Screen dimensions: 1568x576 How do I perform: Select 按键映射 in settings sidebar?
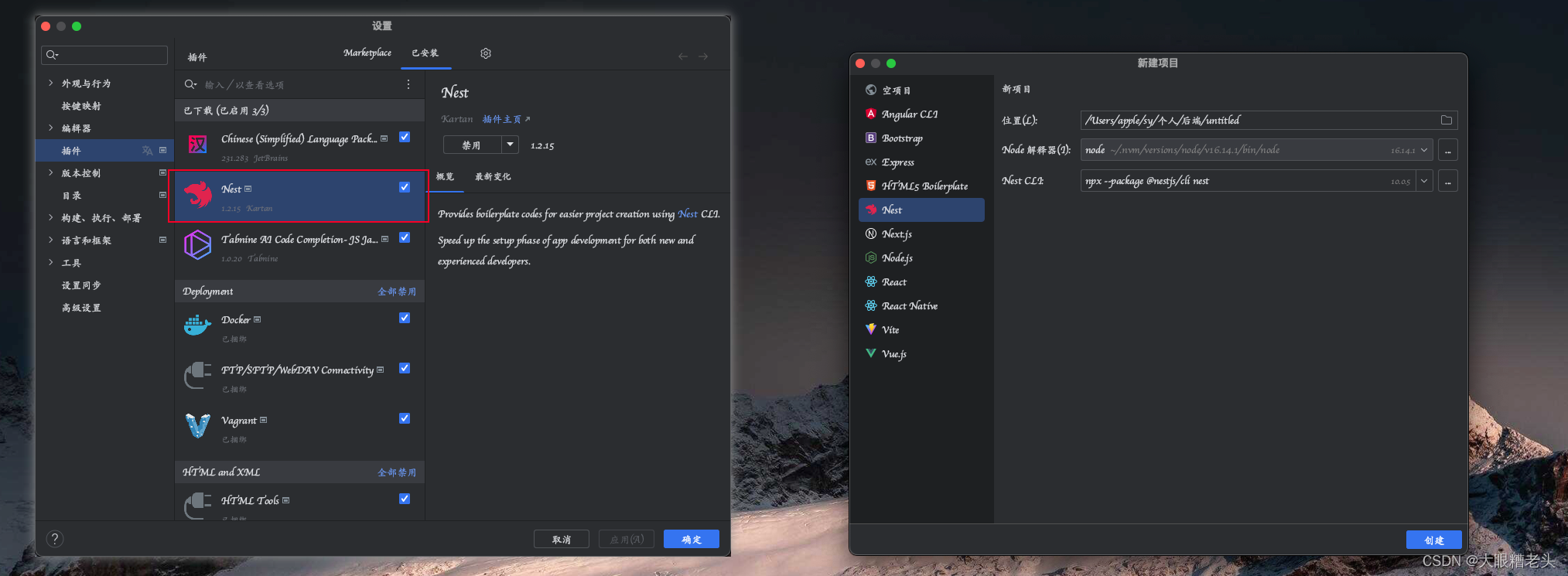(x=81, y=106)
